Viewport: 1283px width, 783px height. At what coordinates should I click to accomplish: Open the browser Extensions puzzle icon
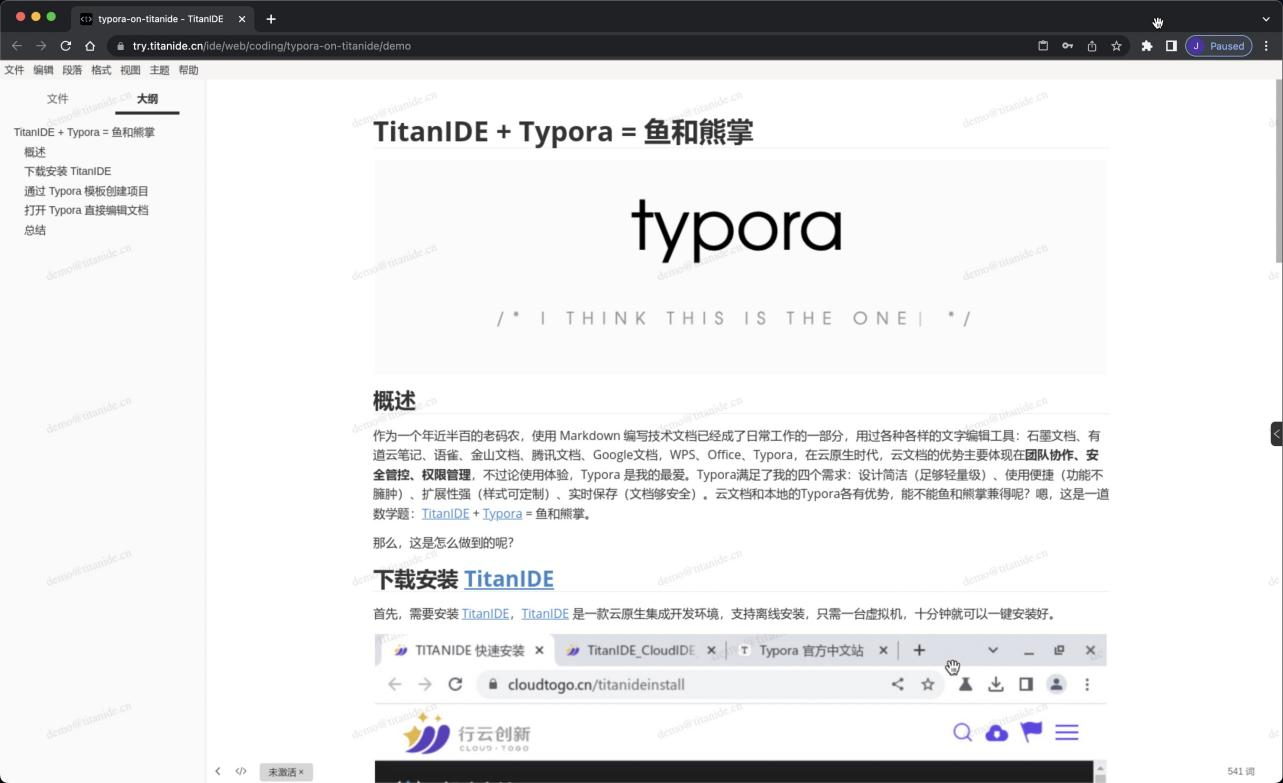[1147, 46]
